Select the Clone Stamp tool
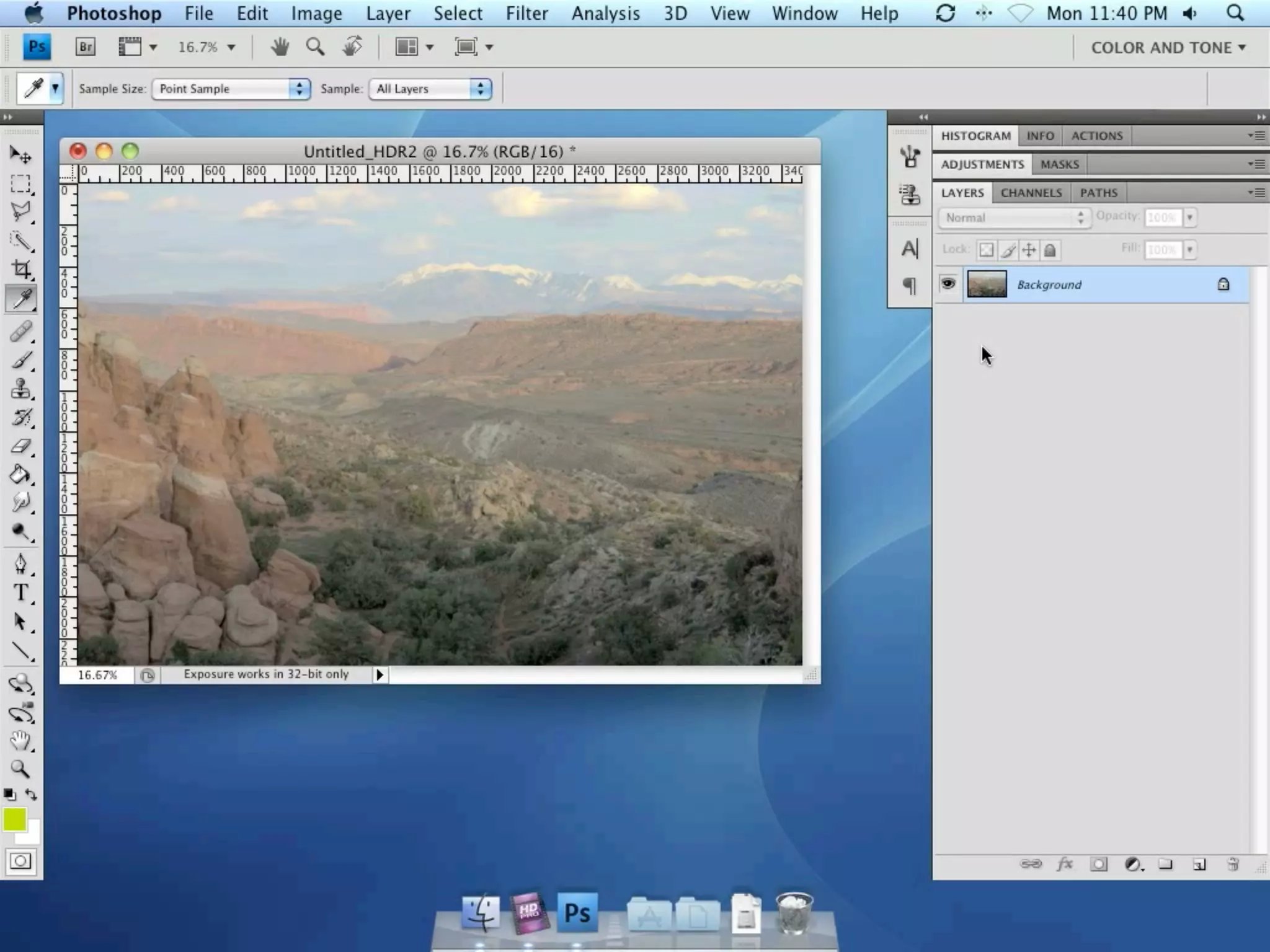1270x952 pixels. (x=20, y=389)
